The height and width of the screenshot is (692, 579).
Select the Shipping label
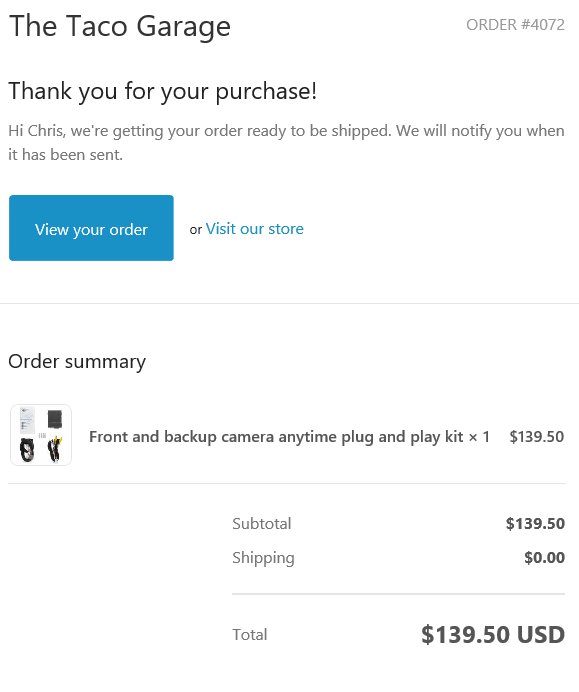click(263, 558)
